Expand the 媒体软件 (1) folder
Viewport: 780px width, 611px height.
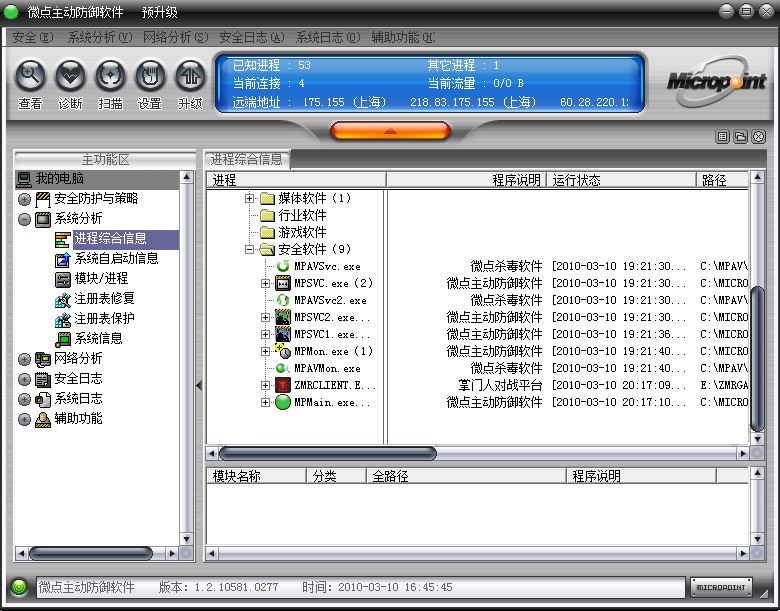(x=250, y=199)
